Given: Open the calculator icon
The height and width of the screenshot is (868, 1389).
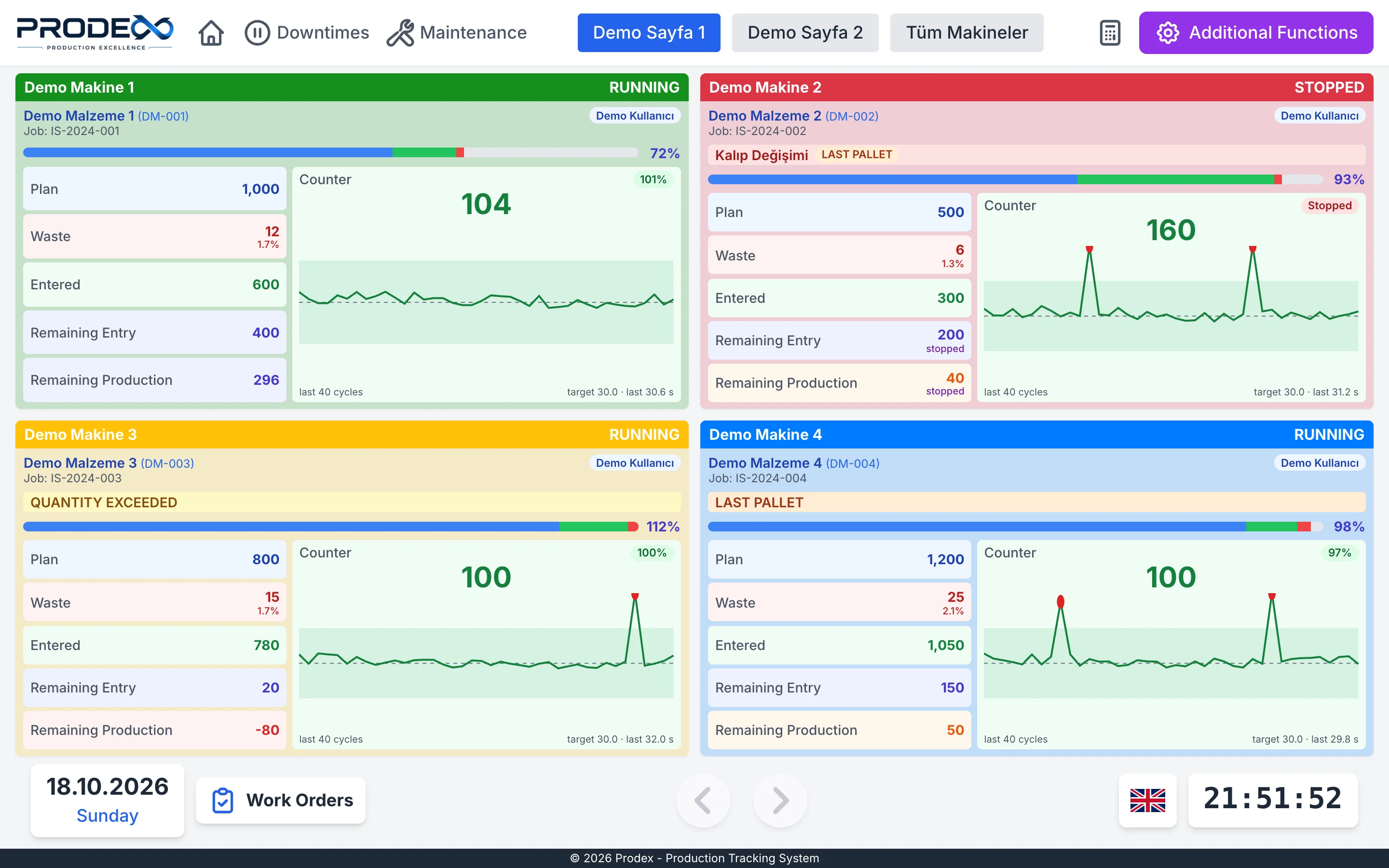Looking at the screenshot, I should point(1109,33).
